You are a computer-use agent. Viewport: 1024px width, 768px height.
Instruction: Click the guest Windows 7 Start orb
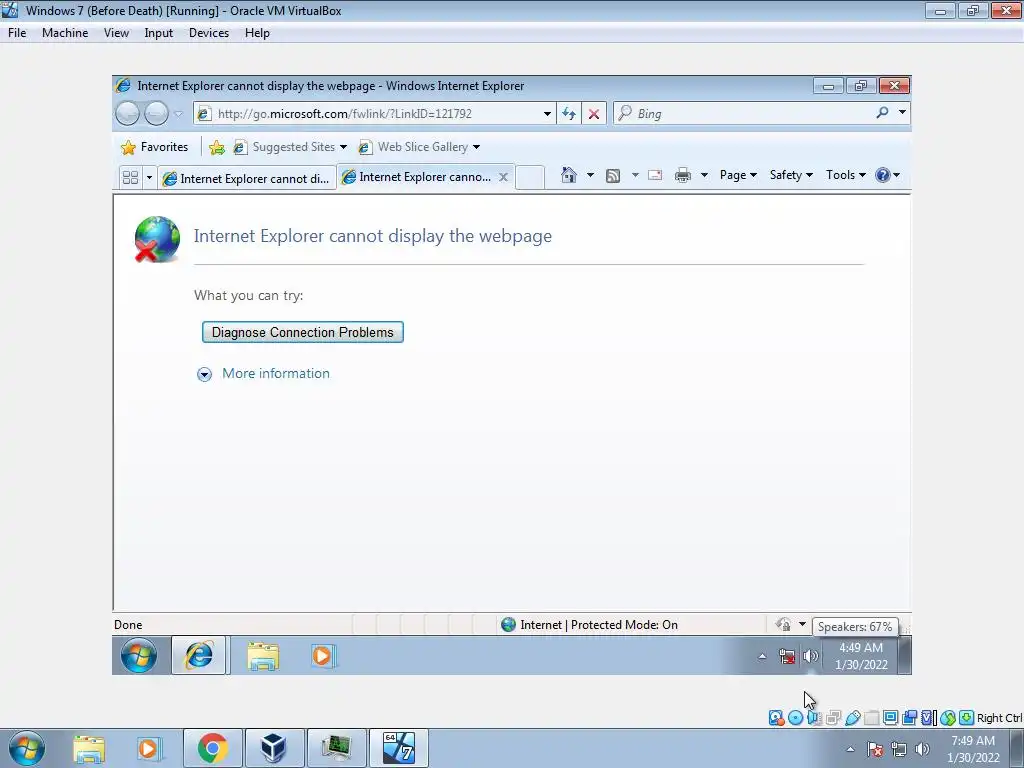click(139, 655)
